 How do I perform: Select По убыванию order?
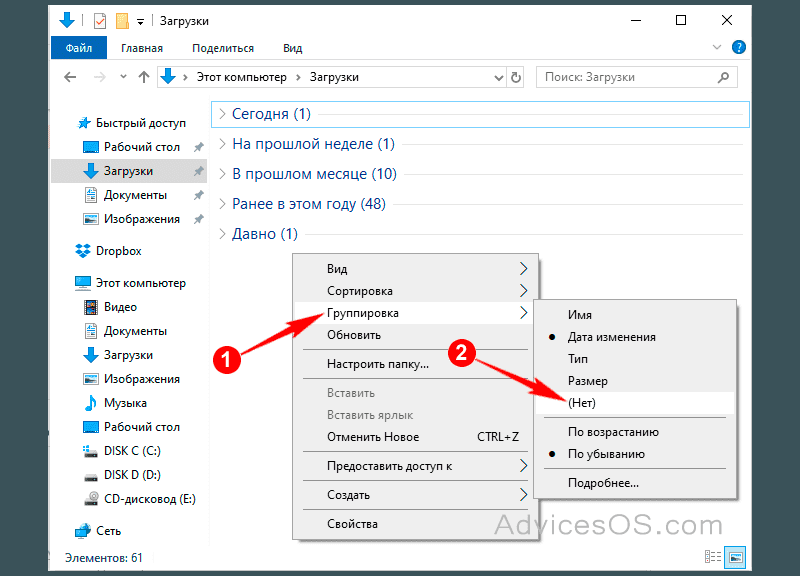635,454
